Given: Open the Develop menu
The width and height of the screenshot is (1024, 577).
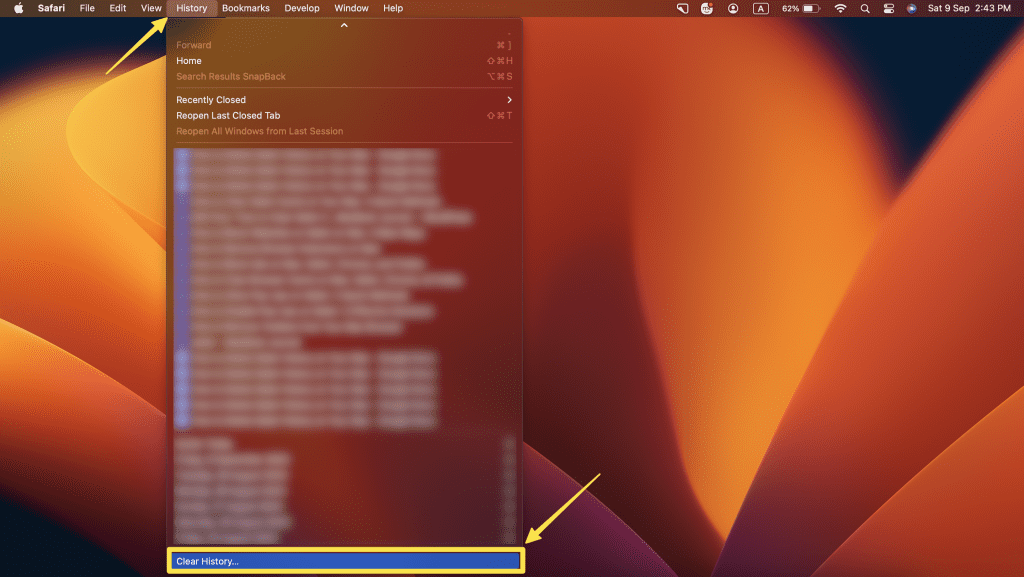Looking at the screenshot, I should pos(302,8).
